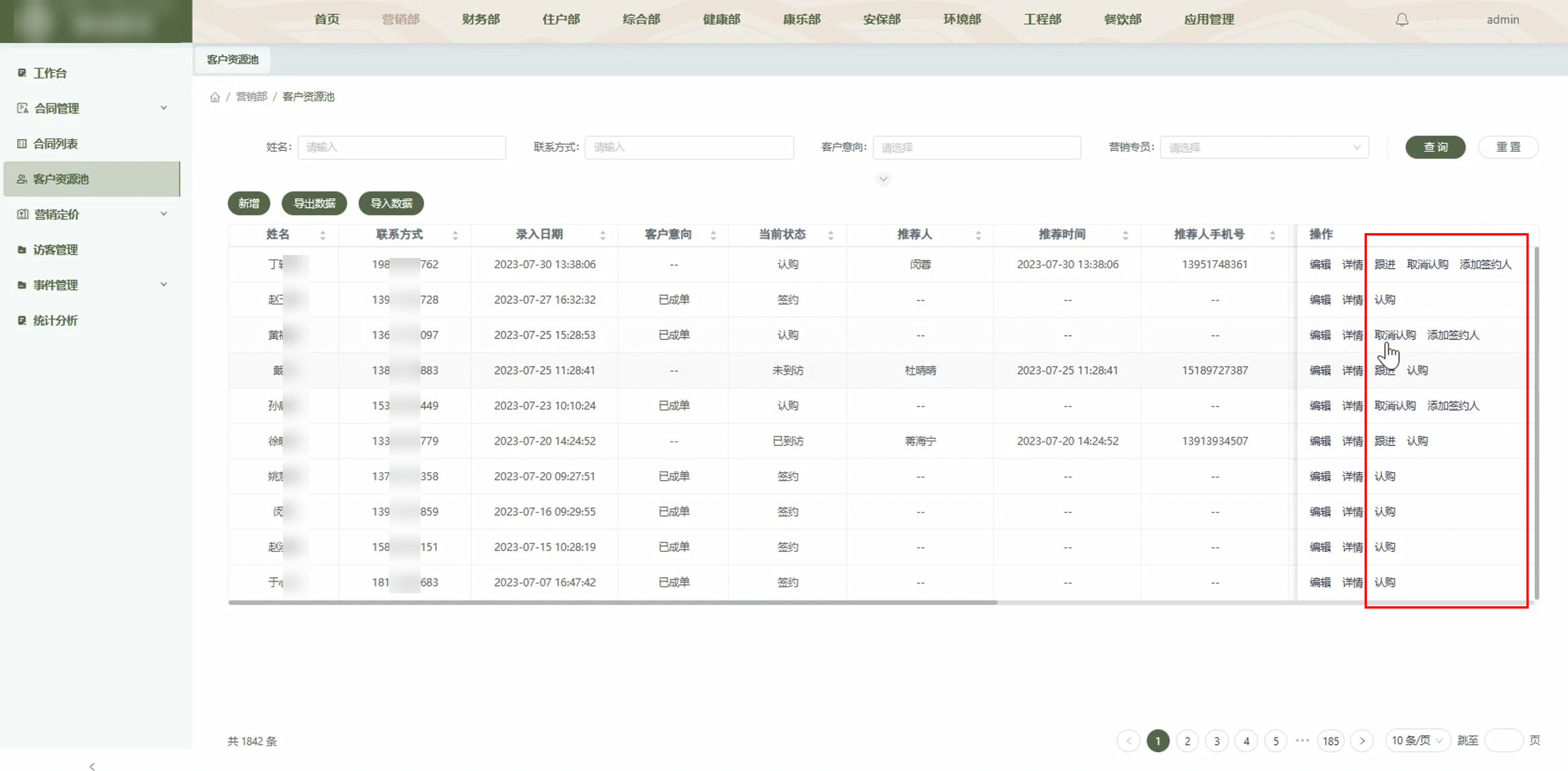The image size is (1568, 771).
Task: Click 详情 for the 2023-07-27 row
Action: point(1352,300)
